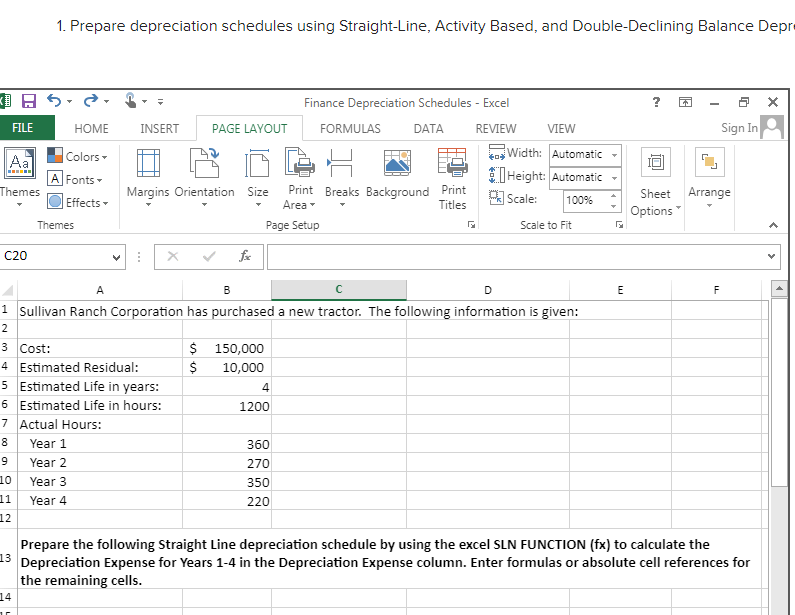
Task: Open Print Area menu
Action: pos(300,178)
